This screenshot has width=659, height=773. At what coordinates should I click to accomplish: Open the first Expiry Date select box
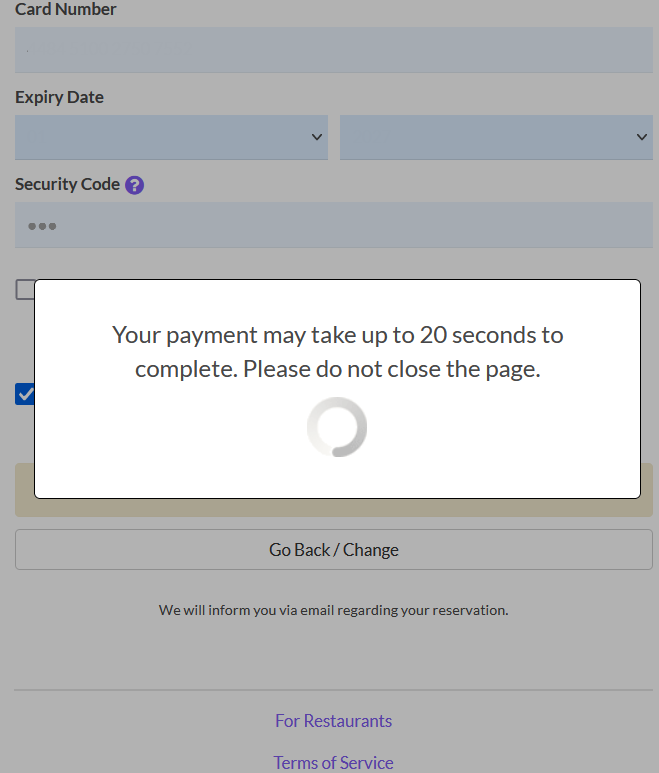tap(171, 137)
